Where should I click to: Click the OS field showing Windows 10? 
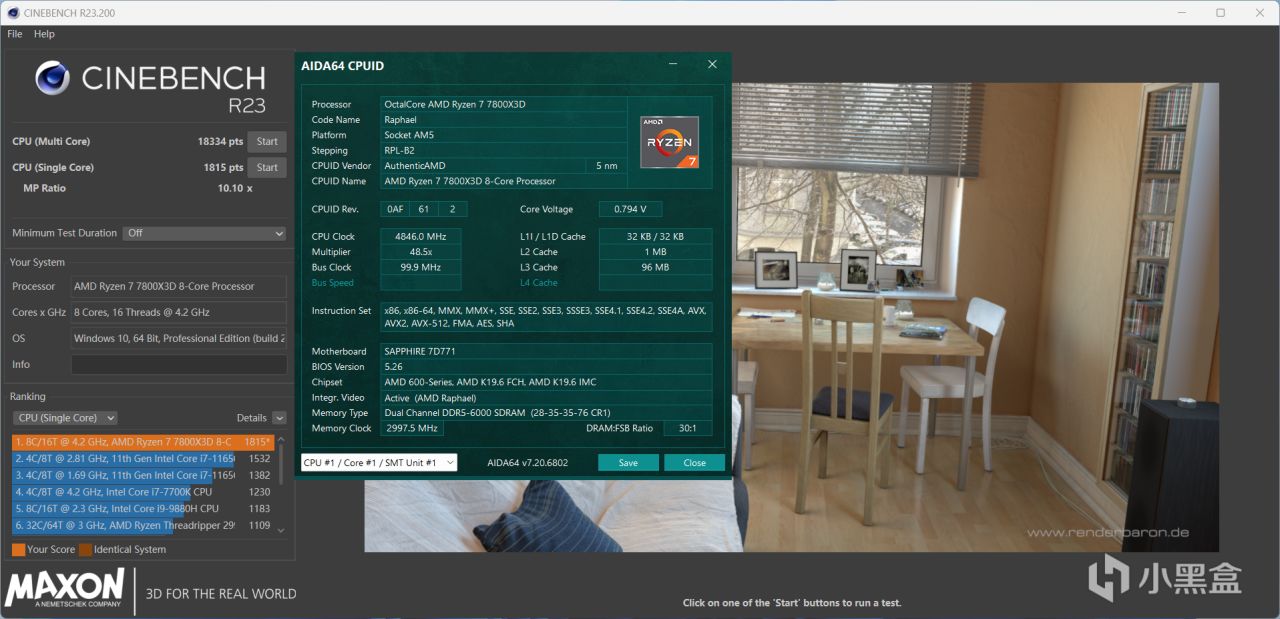click(179, 338)
